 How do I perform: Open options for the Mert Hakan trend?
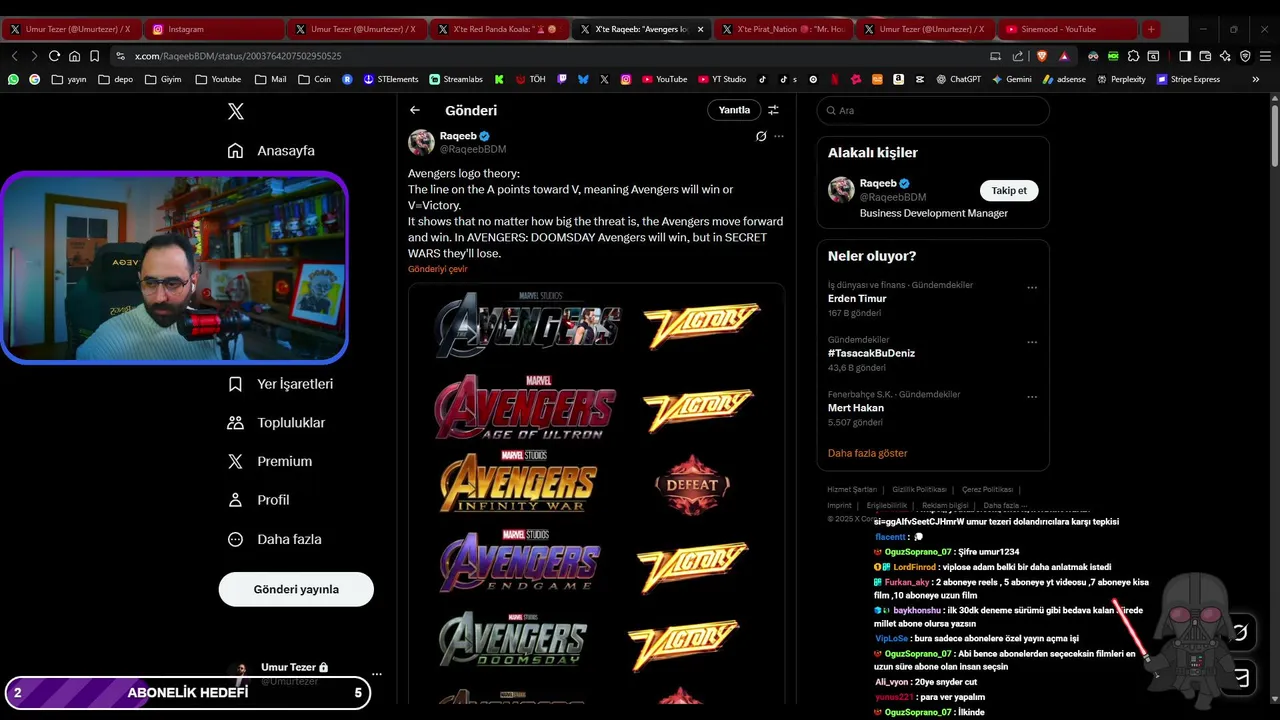point(1032,397)
